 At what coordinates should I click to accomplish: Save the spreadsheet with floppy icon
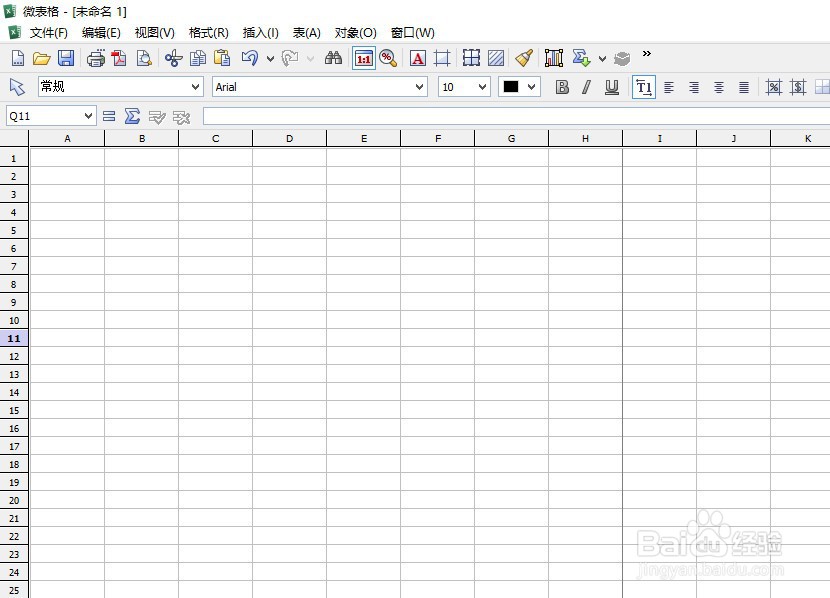(x=66, y=58)
